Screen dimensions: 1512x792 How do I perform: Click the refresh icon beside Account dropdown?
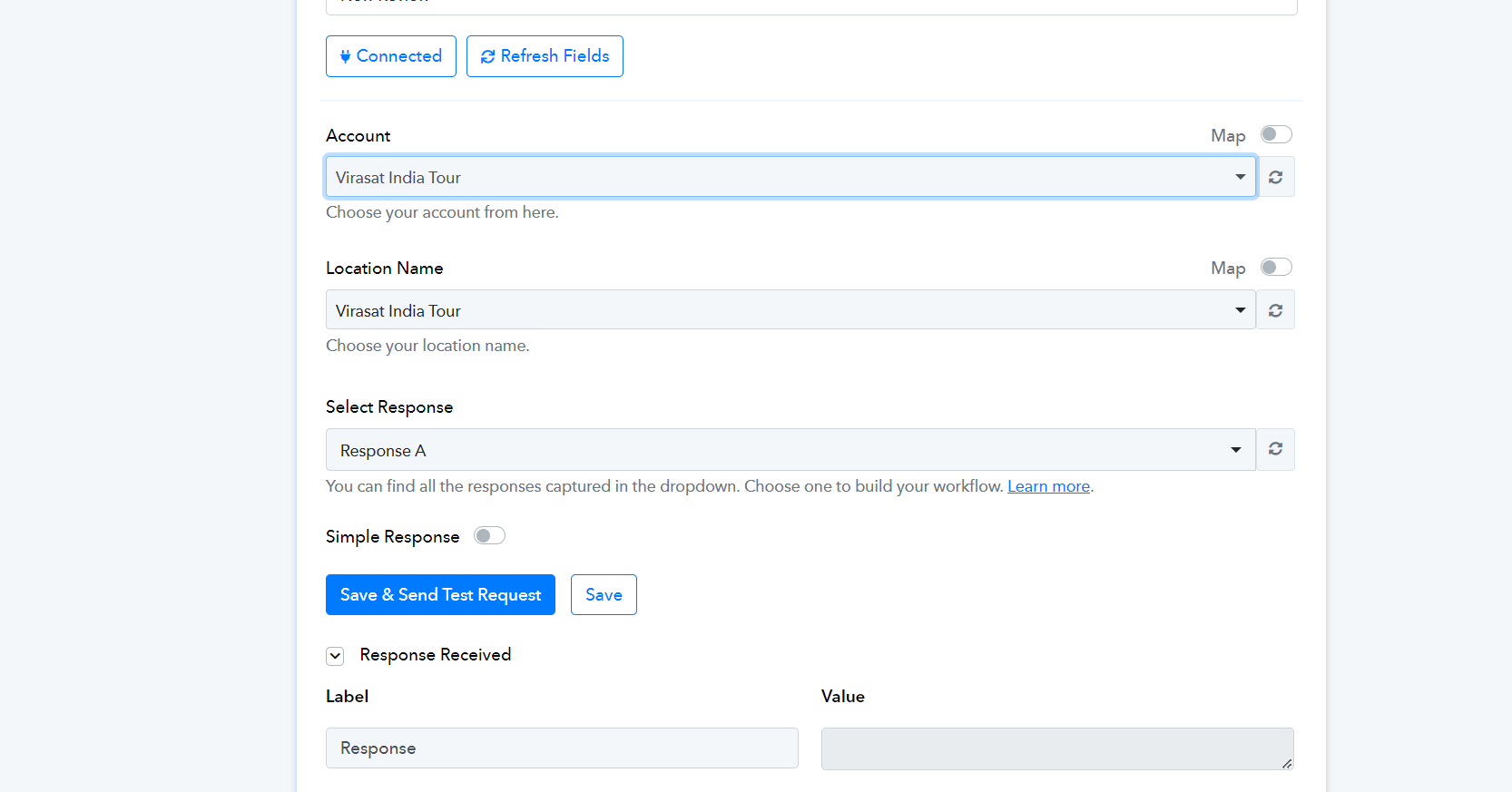1275,177
